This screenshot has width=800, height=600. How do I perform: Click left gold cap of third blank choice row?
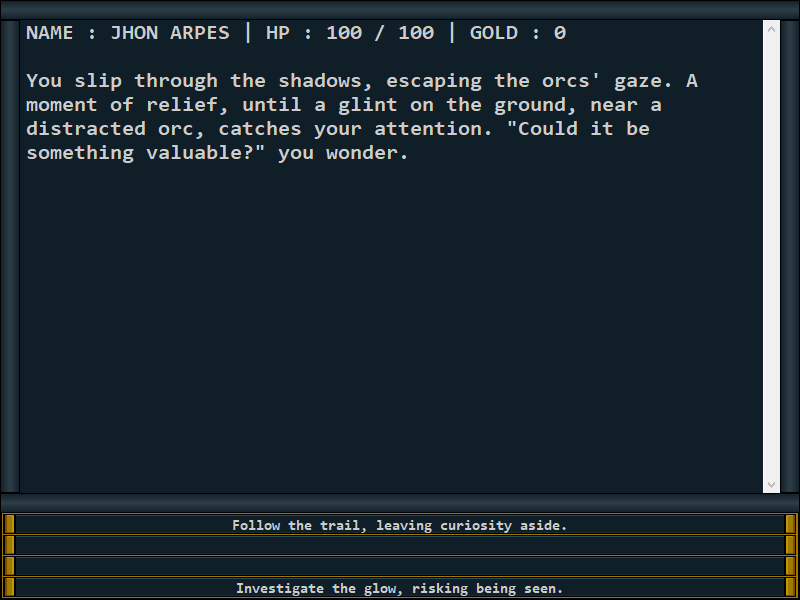9,566
